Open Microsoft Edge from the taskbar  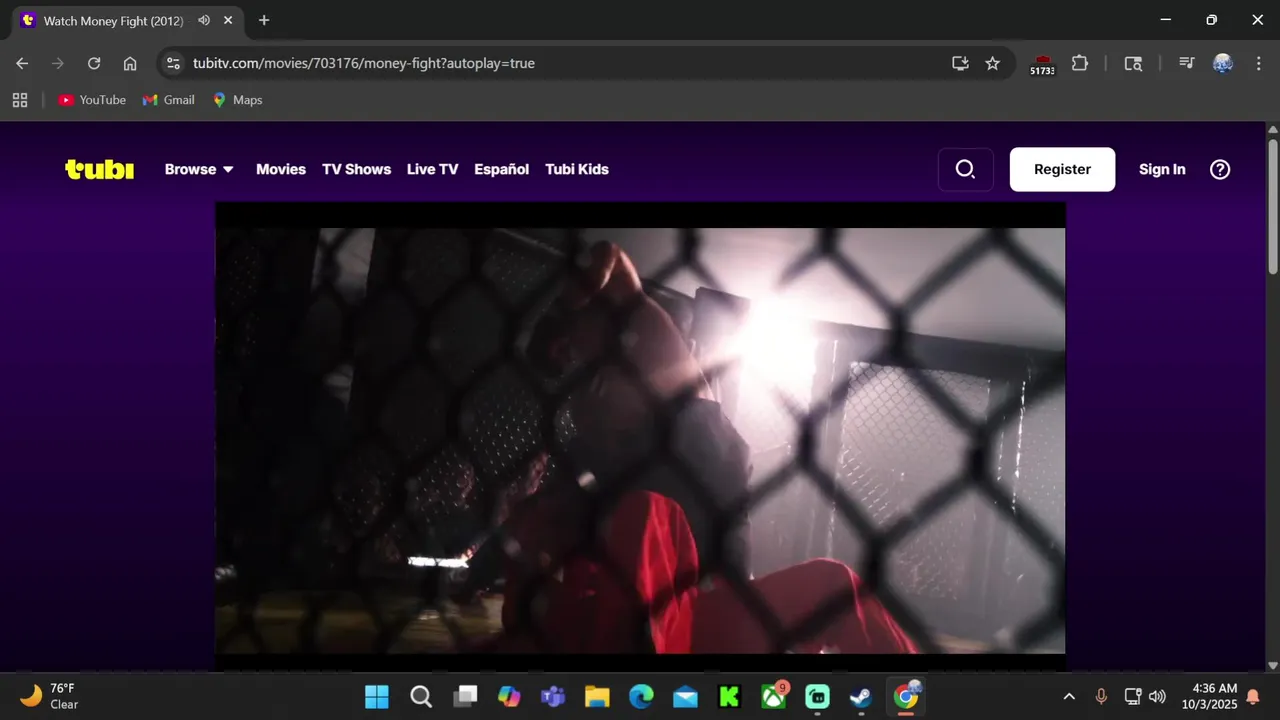pos(641,697)
